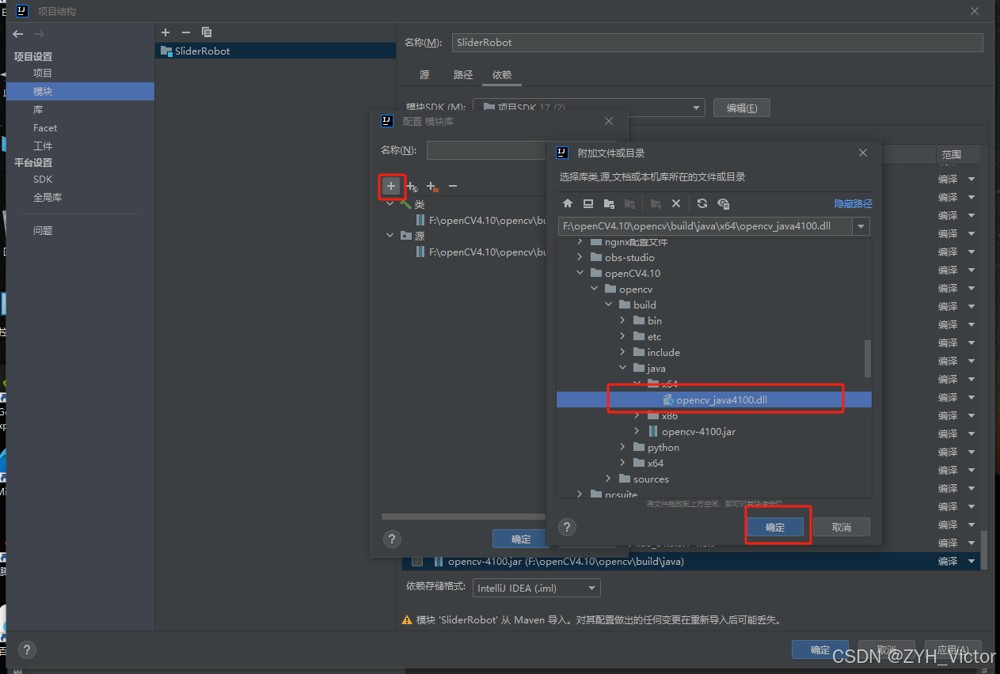
Task: Switch to the 依赖 tab
Action: point(501,75)
